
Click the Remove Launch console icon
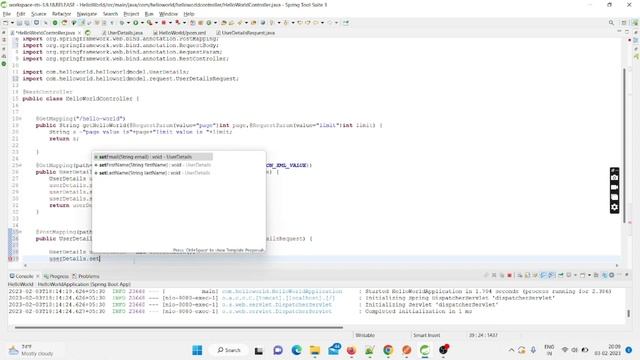click(494, 276)
